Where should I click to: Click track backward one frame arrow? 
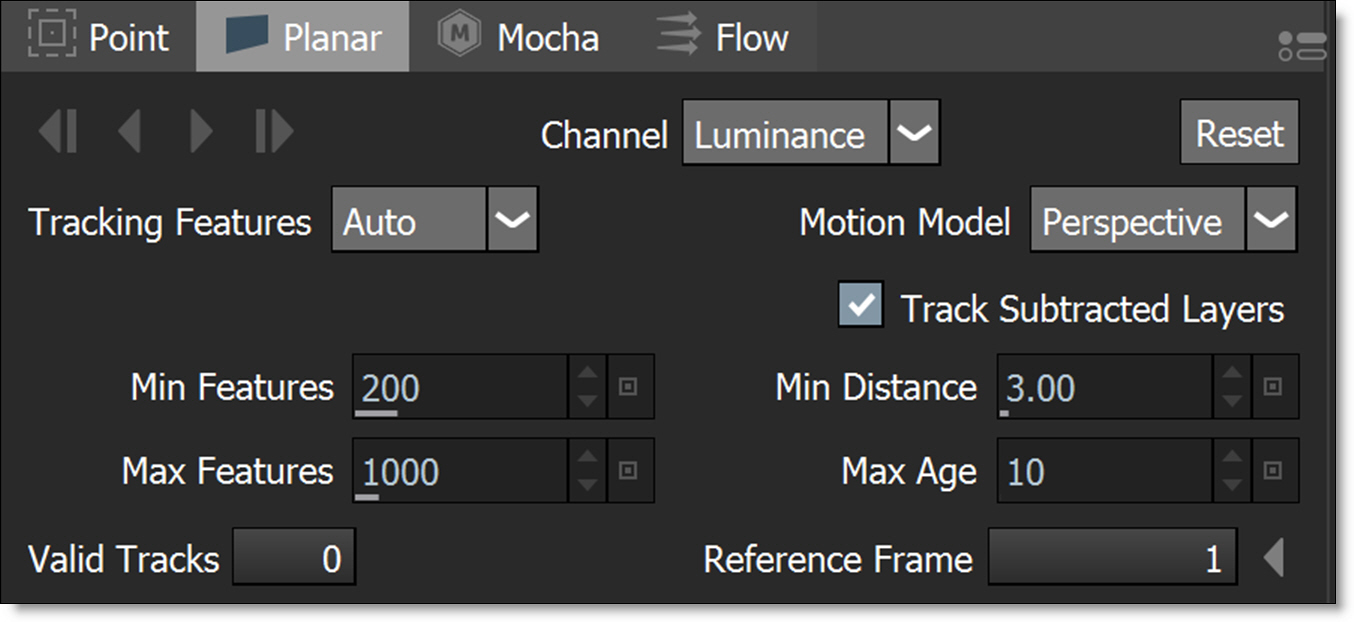[129, 132]
